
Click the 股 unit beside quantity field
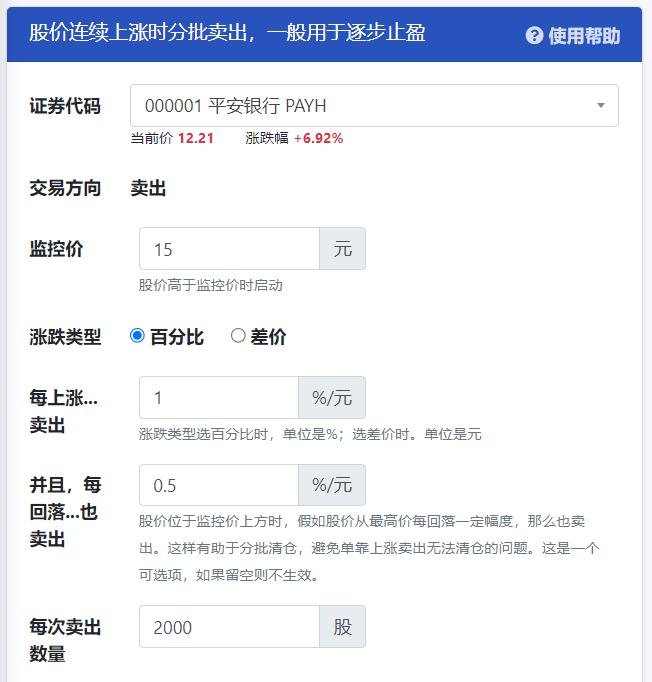pyautogui.click(x=343, y=627)
